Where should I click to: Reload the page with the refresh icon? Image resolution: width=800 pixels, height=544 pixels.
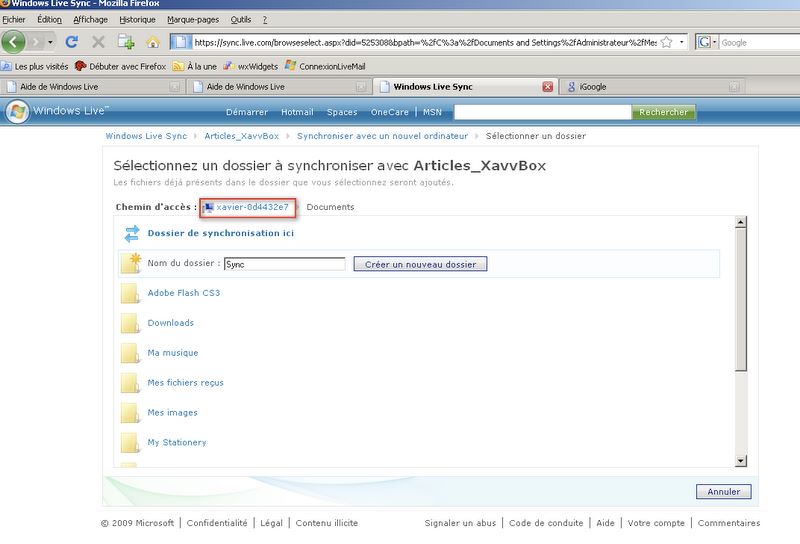[72, 42]
